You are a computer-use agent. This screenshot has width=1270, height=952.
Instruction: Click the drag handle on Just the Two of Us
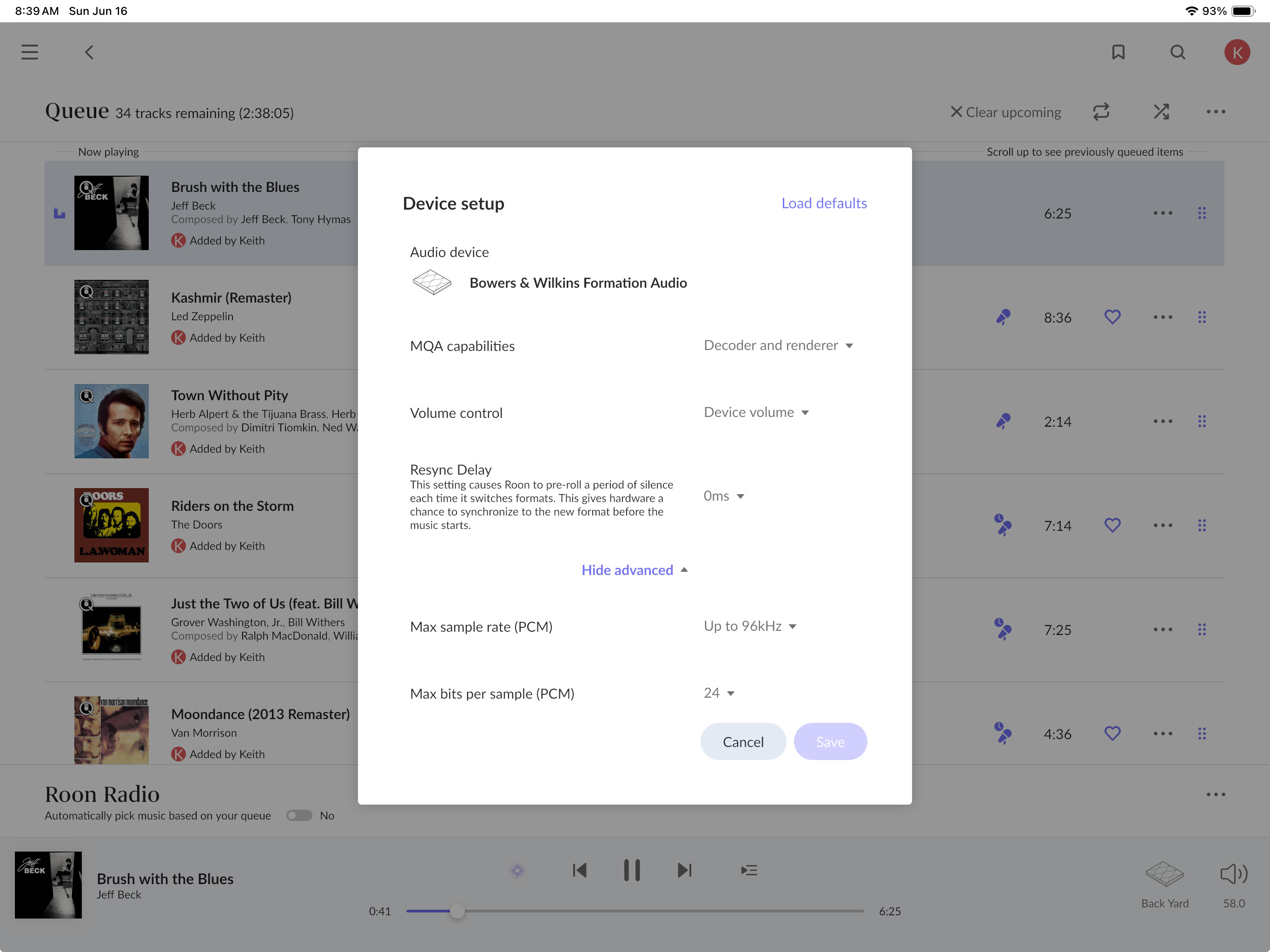point(1202,629)
